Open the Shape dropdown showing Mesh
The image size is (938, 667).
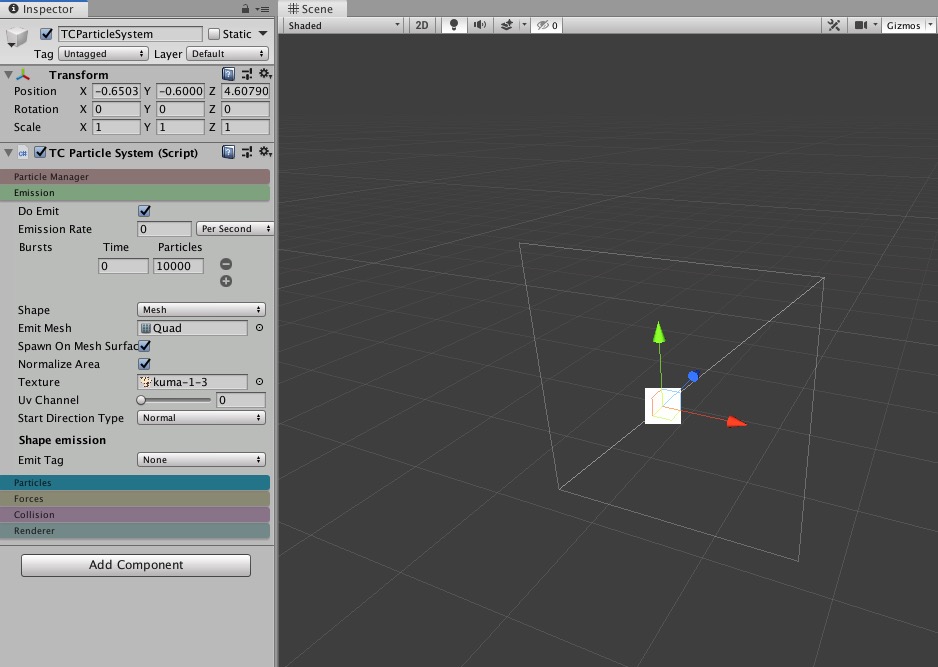[x=201, y=310]
